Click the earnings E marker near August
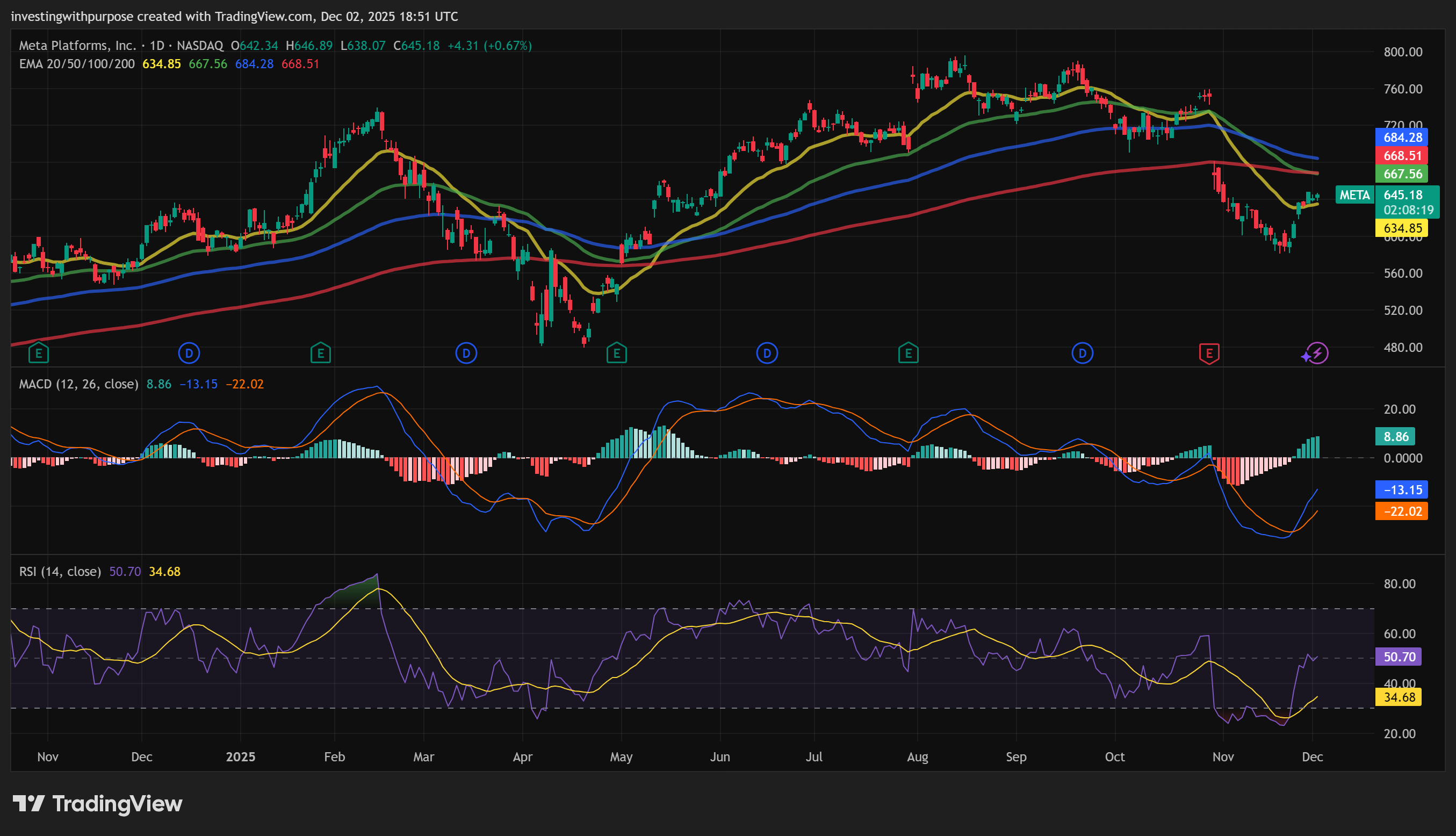Viewport: 1456px width, 836px height. pos(909,353)
